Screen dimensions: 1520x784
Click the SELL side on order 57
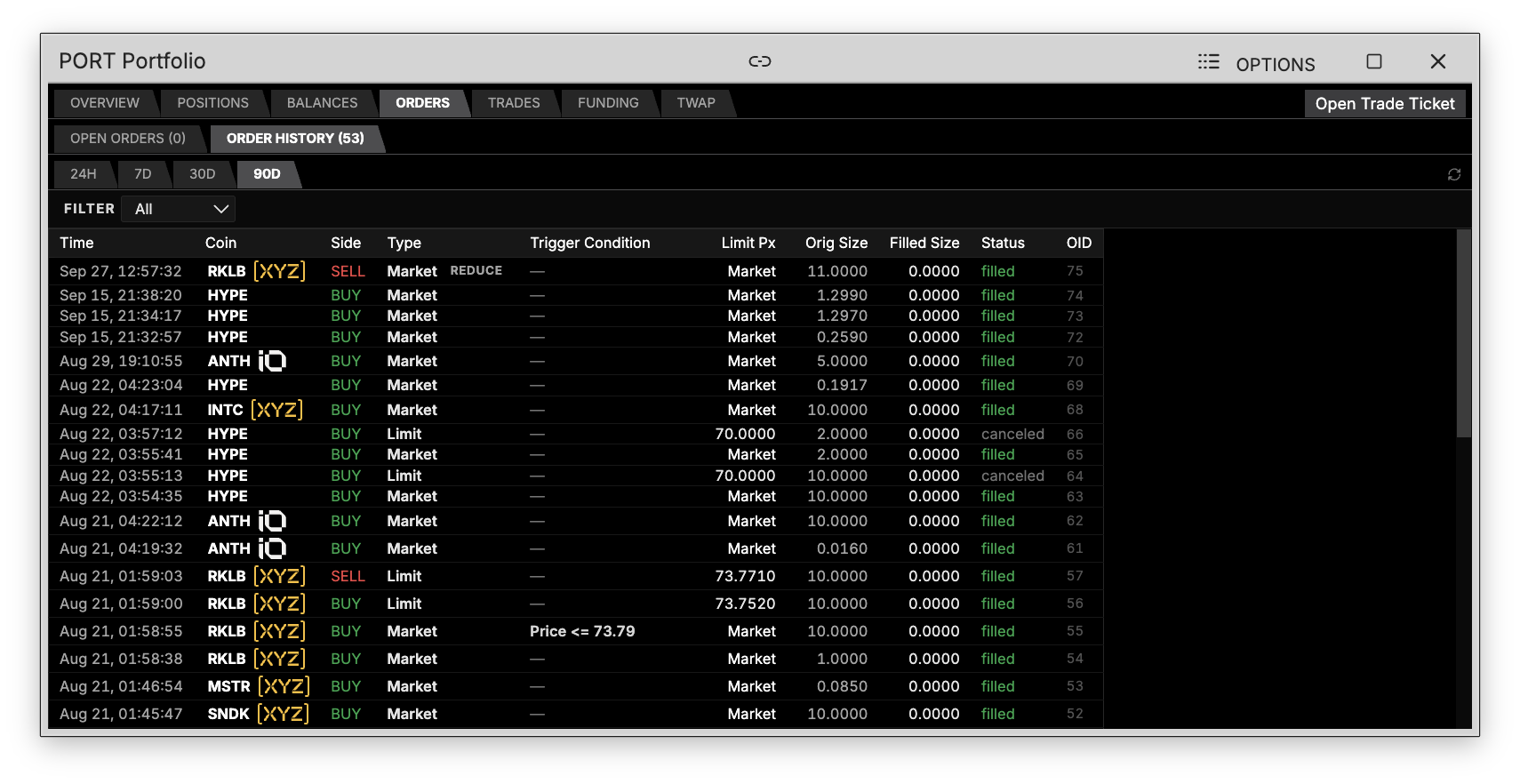(348, 576)
